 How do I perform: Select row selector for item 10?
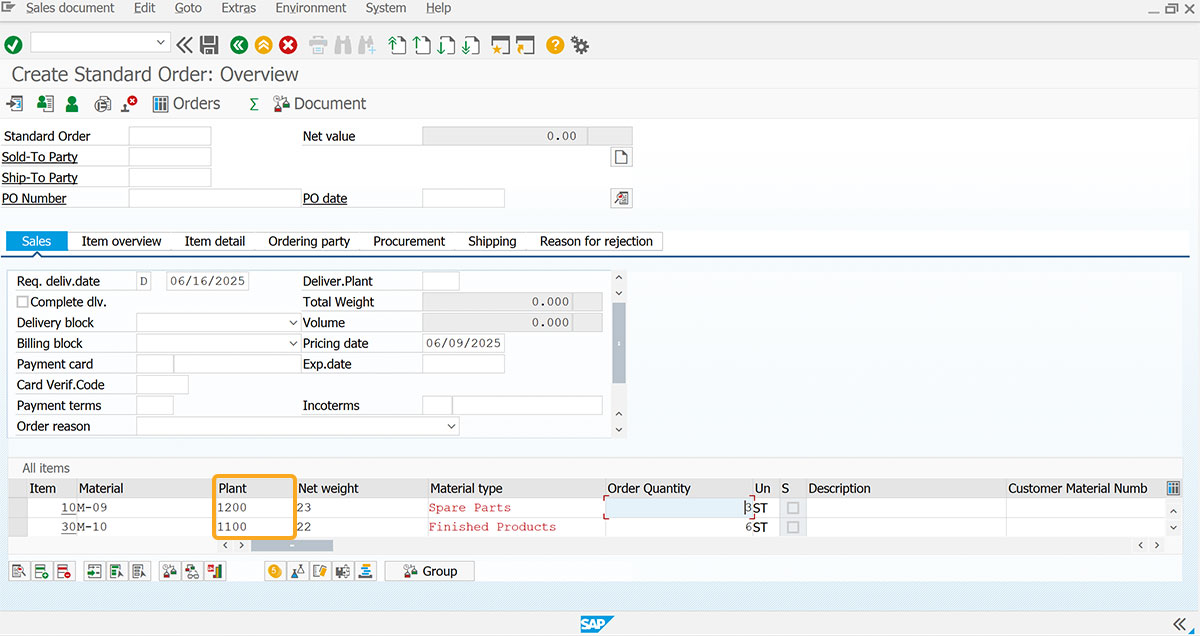click(17, 508)
